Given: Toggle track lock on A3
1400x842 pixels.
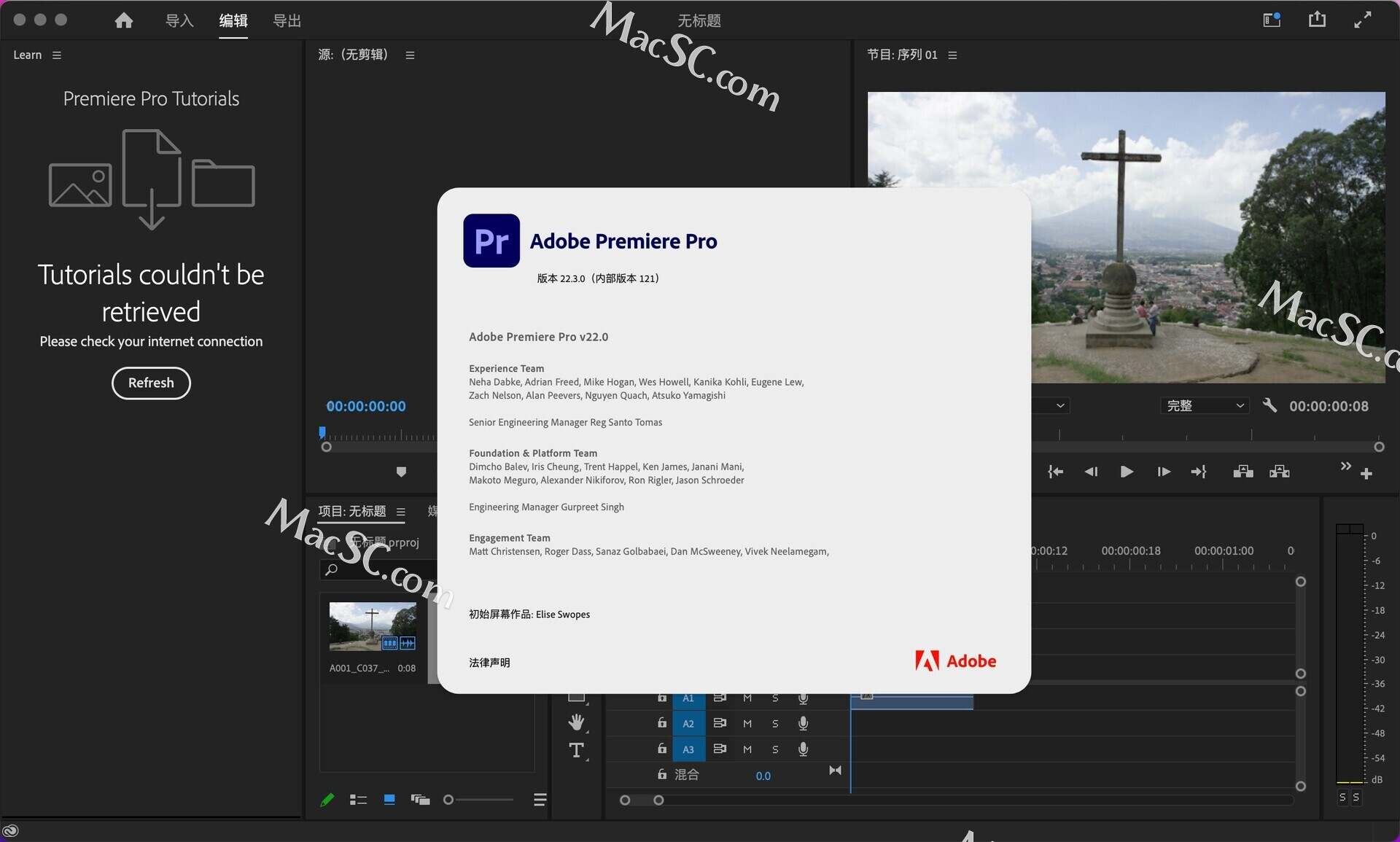Looking at the screenshot, I should (x=662, y=749).
